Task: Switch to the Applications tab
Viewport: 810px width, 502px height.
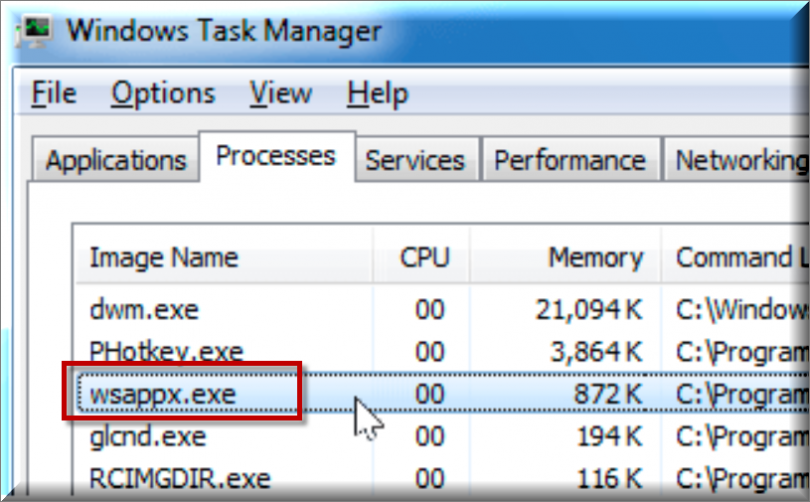Action: tap(116, 160)
